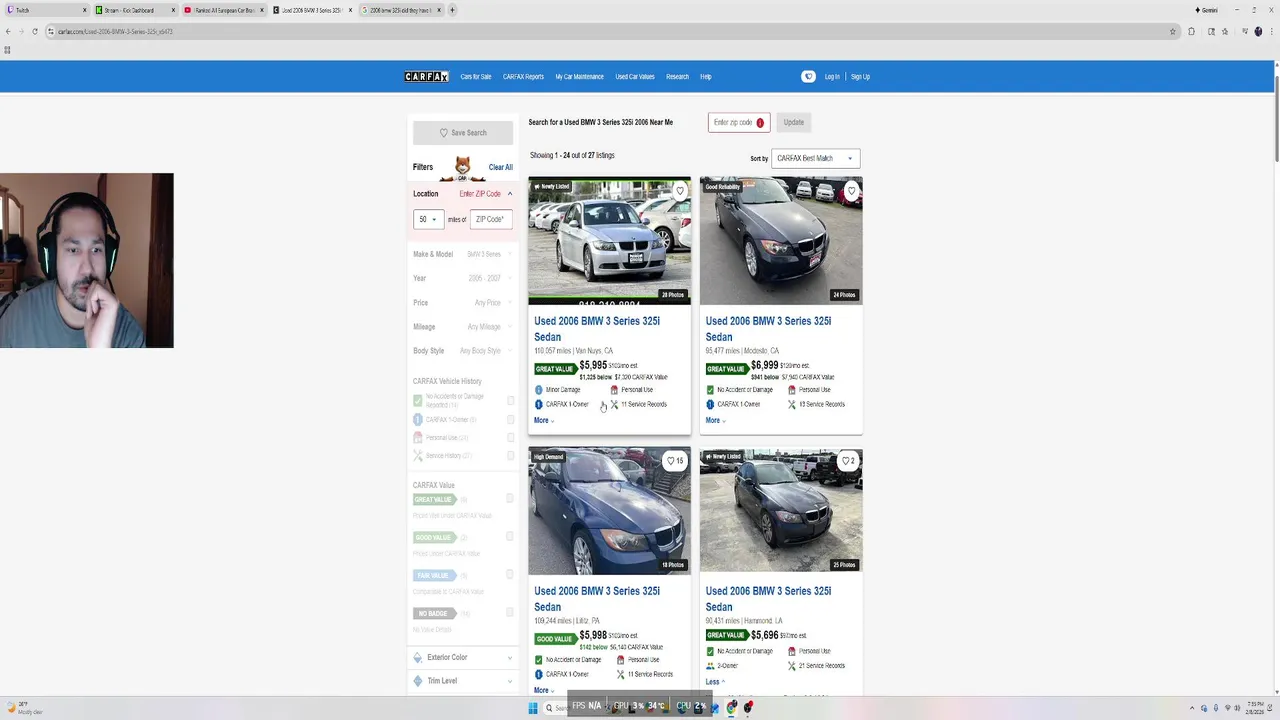
Task: Open CARFAX Reports menu
Action: pos(523,77)
